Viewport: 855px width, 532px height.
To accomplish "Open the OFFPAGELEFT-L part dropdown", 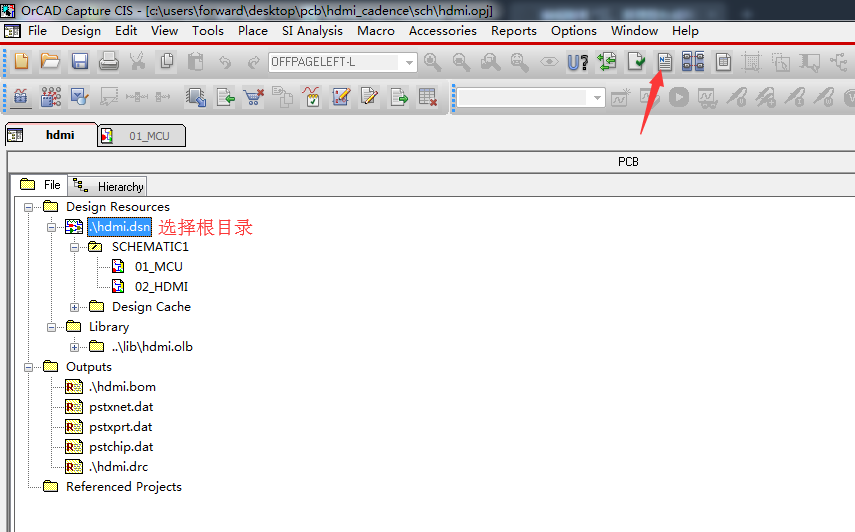I will pos(409,62).
